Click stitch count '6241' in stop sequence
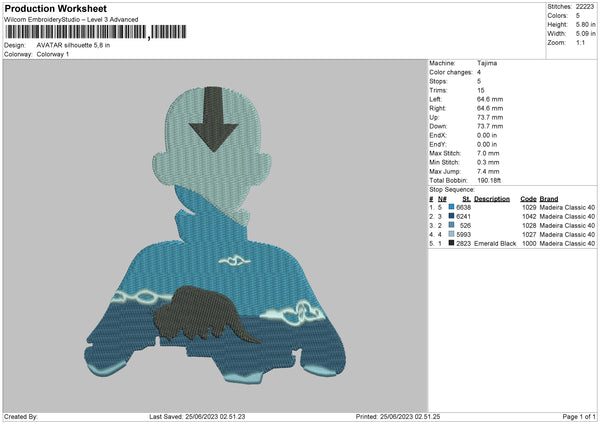Viewport: 600px width, 424px height. pyautogui.click(x=463, y=217)
